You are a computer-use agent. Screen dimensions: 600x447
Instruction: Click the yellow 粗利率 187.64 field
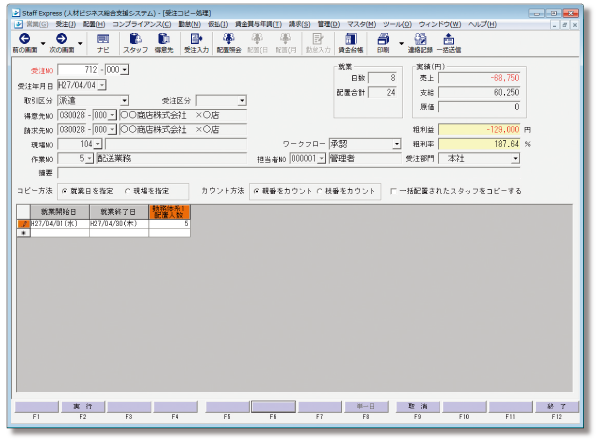479,144
